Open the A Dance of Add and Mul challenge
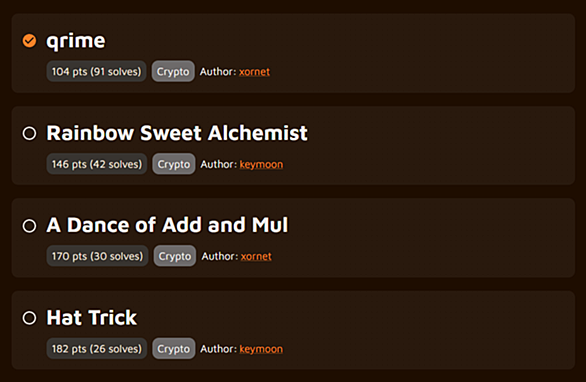Screen dimensions: 586x382 tap(167, 225)
